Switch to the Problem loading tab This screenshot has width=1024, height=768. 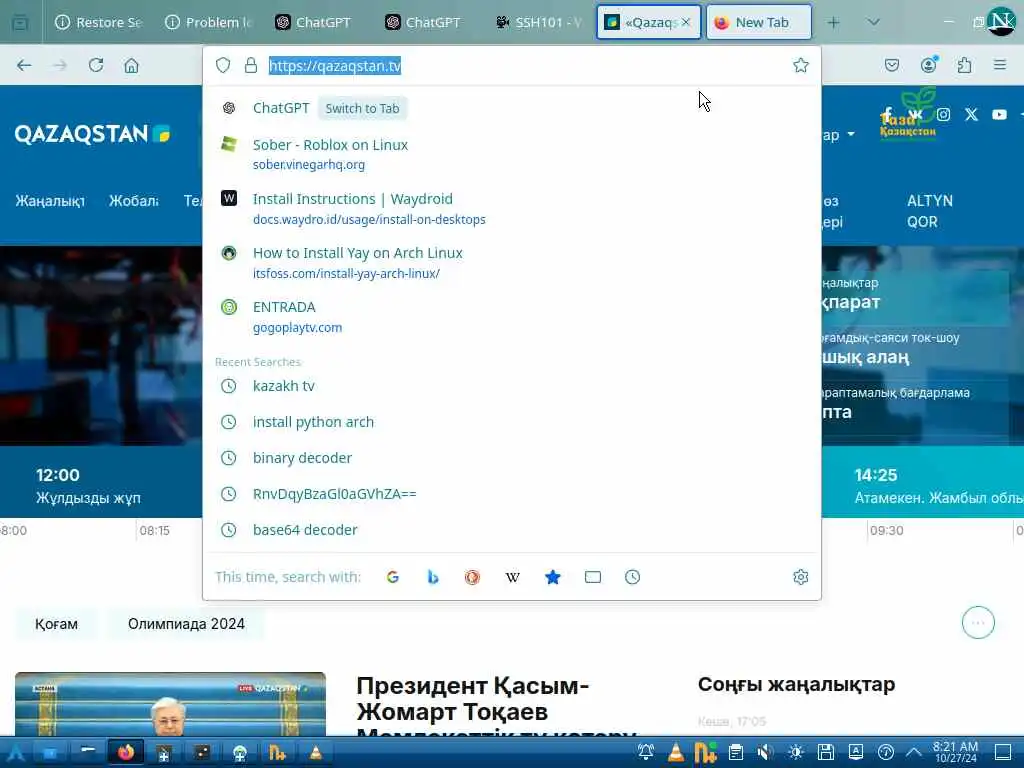click(208, 22)
